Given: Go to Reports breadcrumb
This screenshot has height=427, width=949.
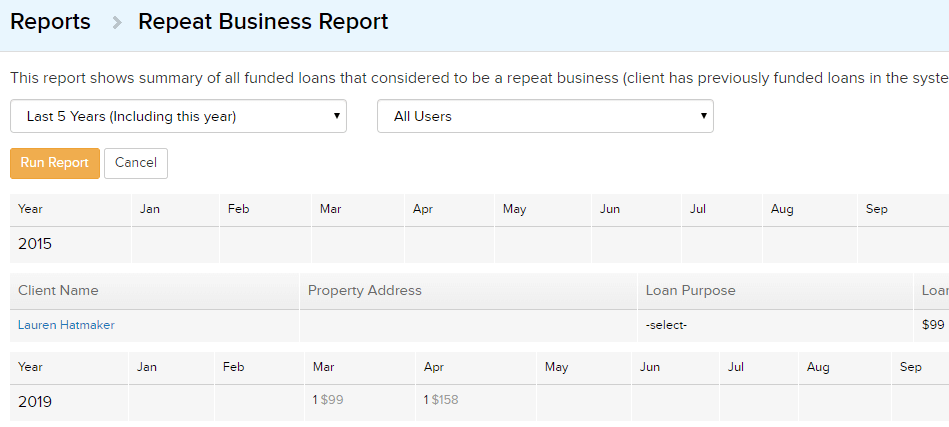Looking at the screenshot, I should point(50,22).
